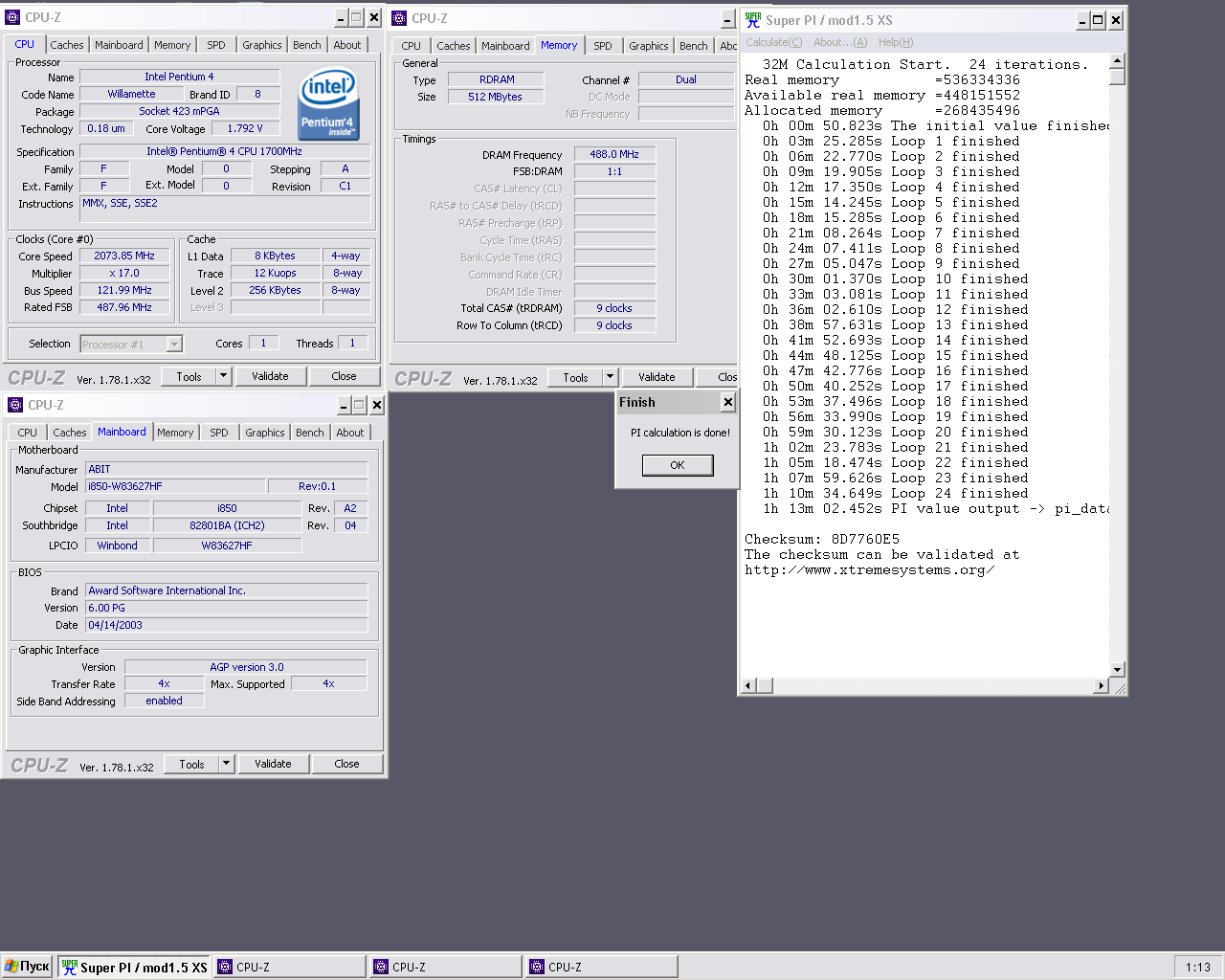Click the taskbar clock showing 1:13

coord(1198,967)
